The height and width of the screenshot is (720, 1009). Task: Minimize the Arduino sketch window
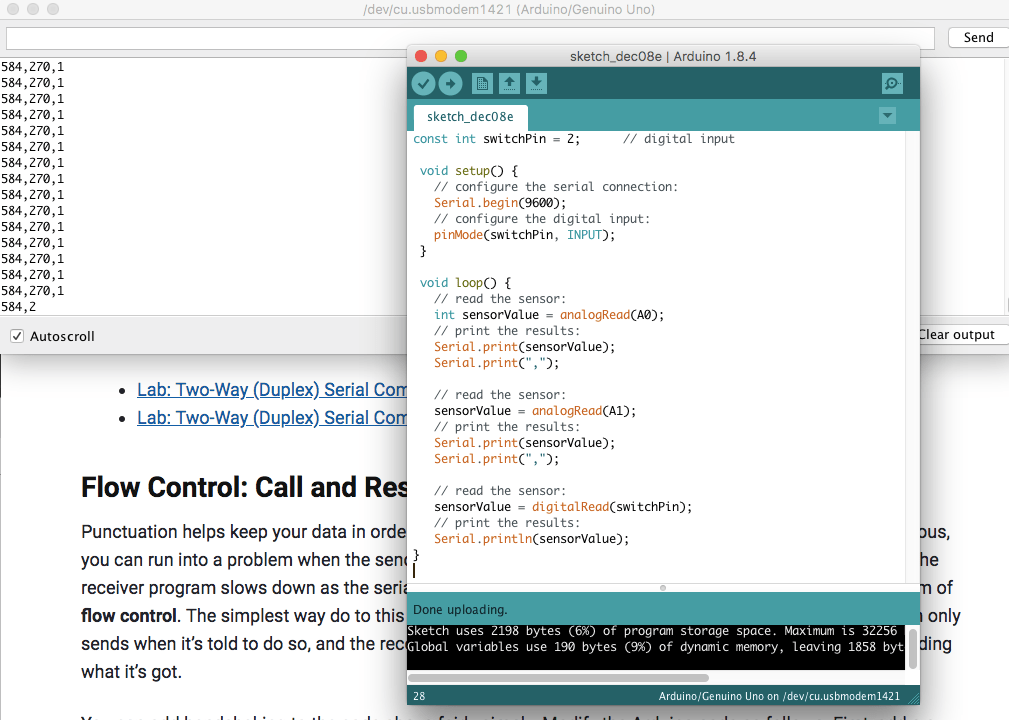[x=441, y=56]
